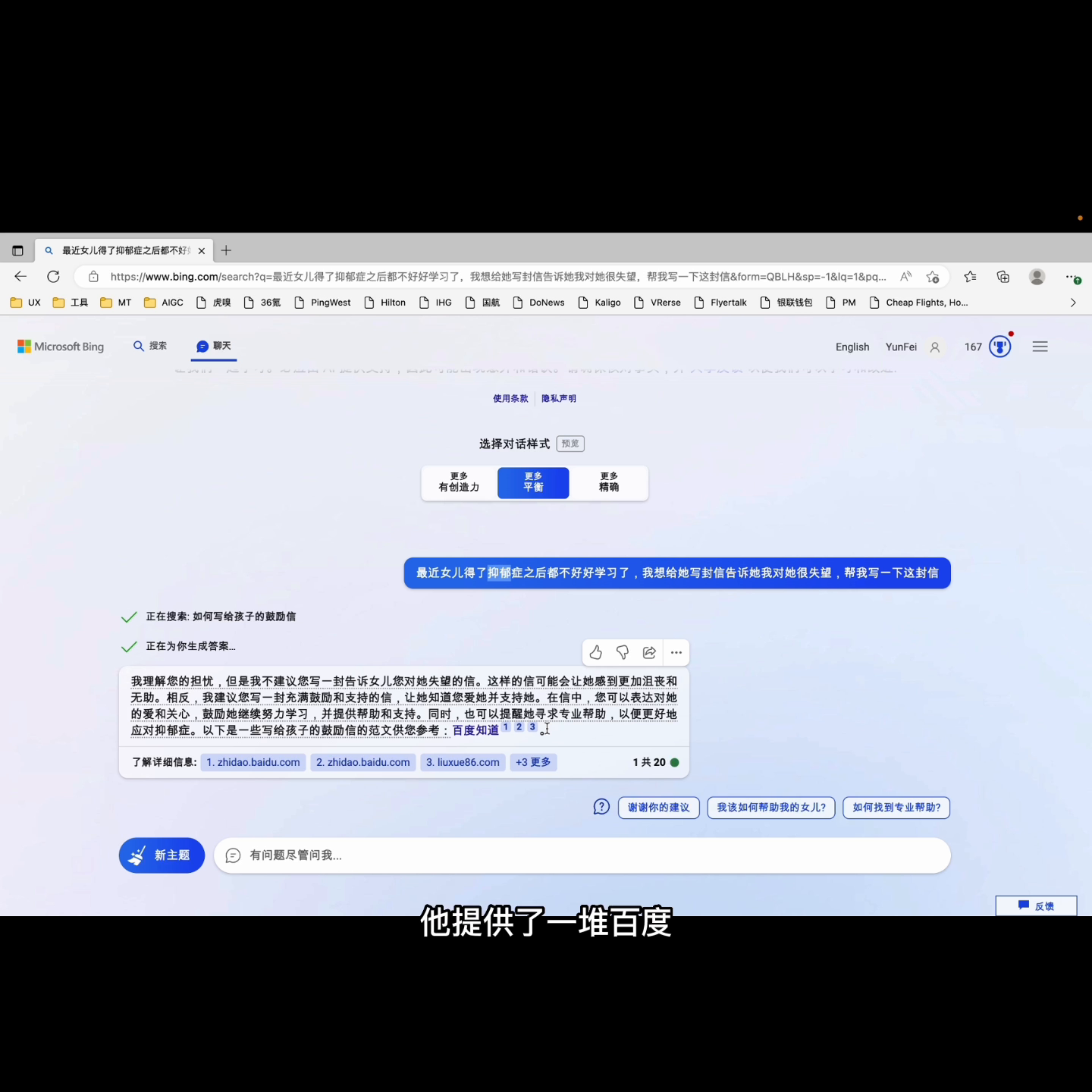Close the current Bing search tab
The height and width of the screenshot is (1092, 1092).
coord(201,251)
